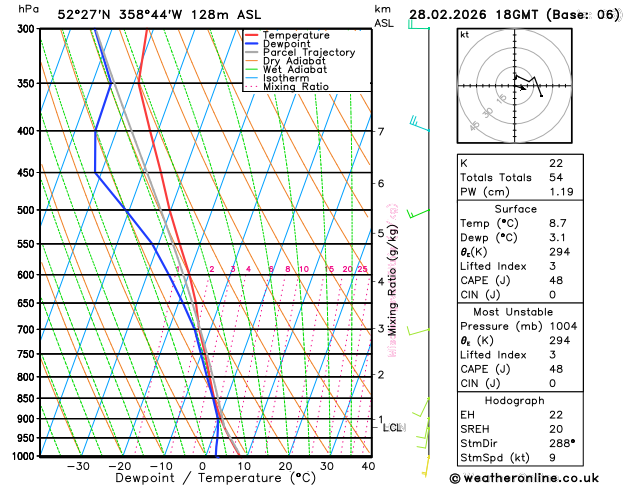The width and height of the screenshot is (629, 486).
Task: Click the 'EH' value 22
Action: [x=556, y=415]
